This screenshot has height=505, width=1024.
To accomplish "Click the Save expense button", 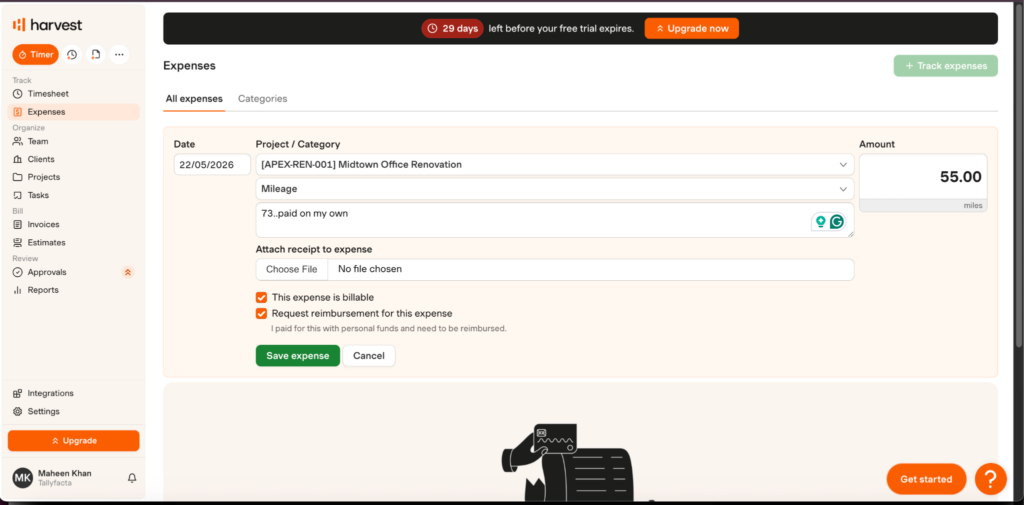I will pos(298,356).
